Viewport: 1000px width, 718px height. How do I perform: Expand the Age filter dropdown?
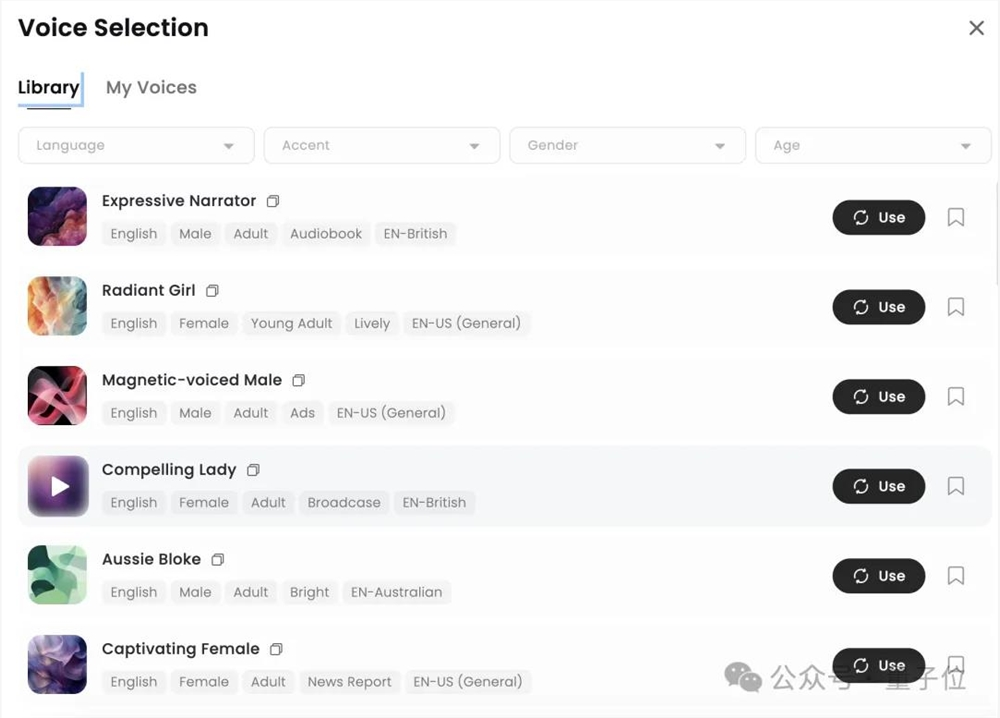tap(872, 146)
